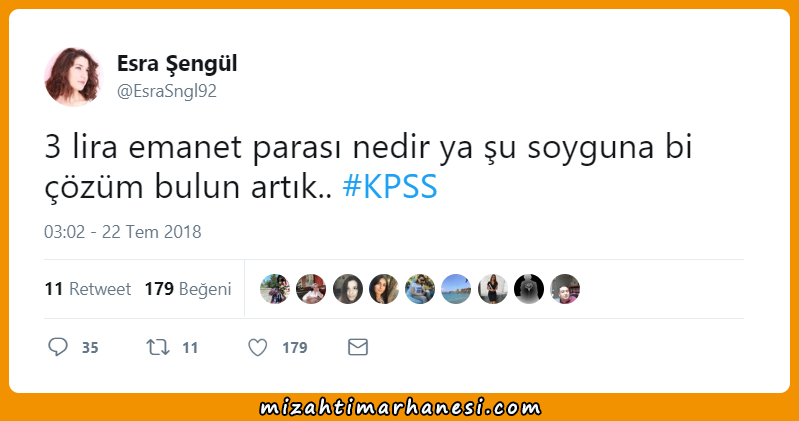Click the third liker avatar with dark hair
The height and width of the screenshot is (421, 799).
pyautogui.click(x=348, y=289)
